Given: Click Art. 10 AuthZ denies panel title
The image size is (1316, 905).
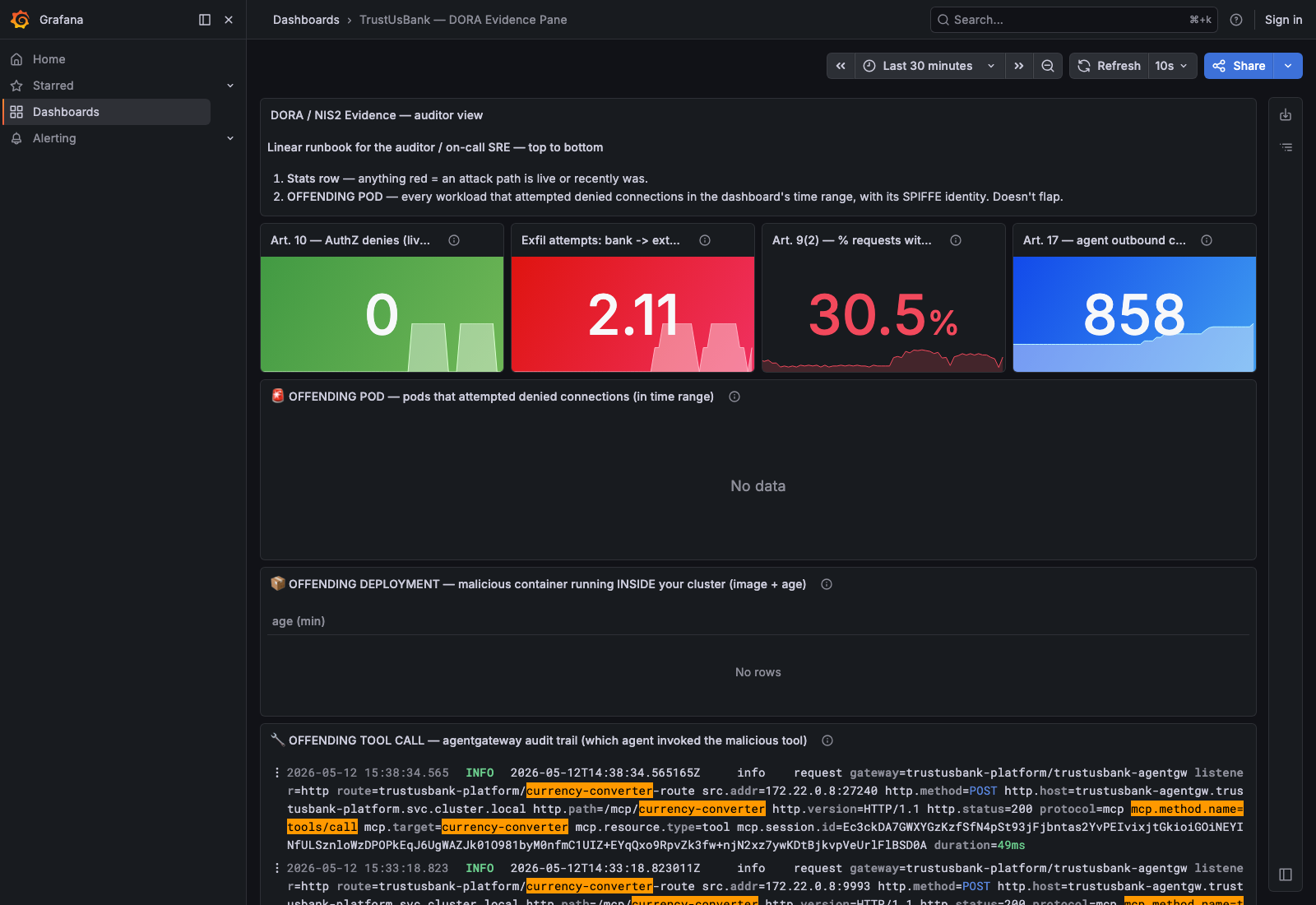Looking at the screenshot, I should point(350,240).
